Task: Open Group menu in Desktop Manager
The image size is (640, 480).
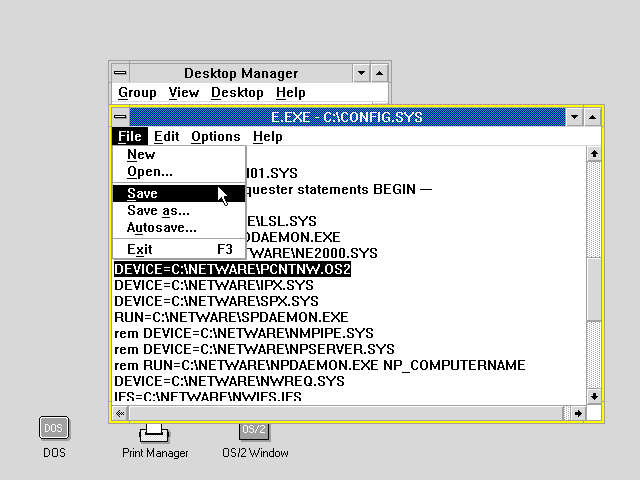Action: pyautogui.click(x=137, y=93)
